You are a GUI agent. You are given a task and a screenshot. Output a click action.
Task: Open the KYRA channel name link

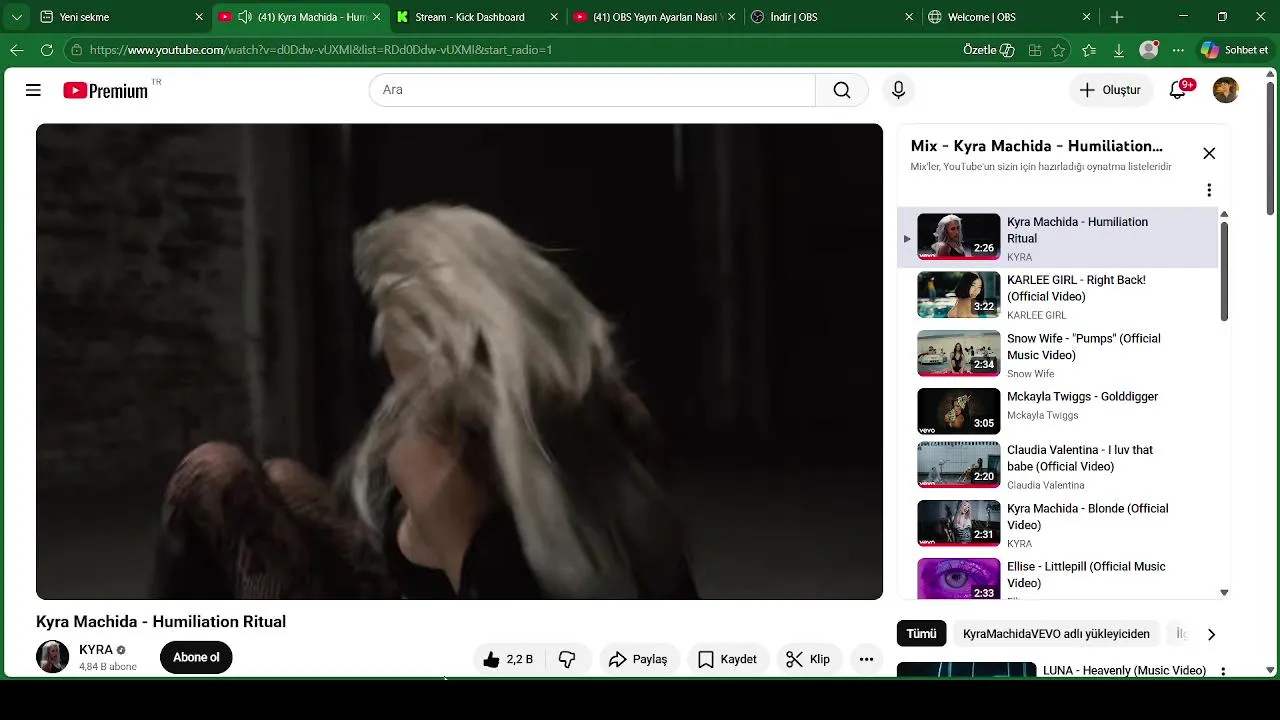[x=96, y=650]
